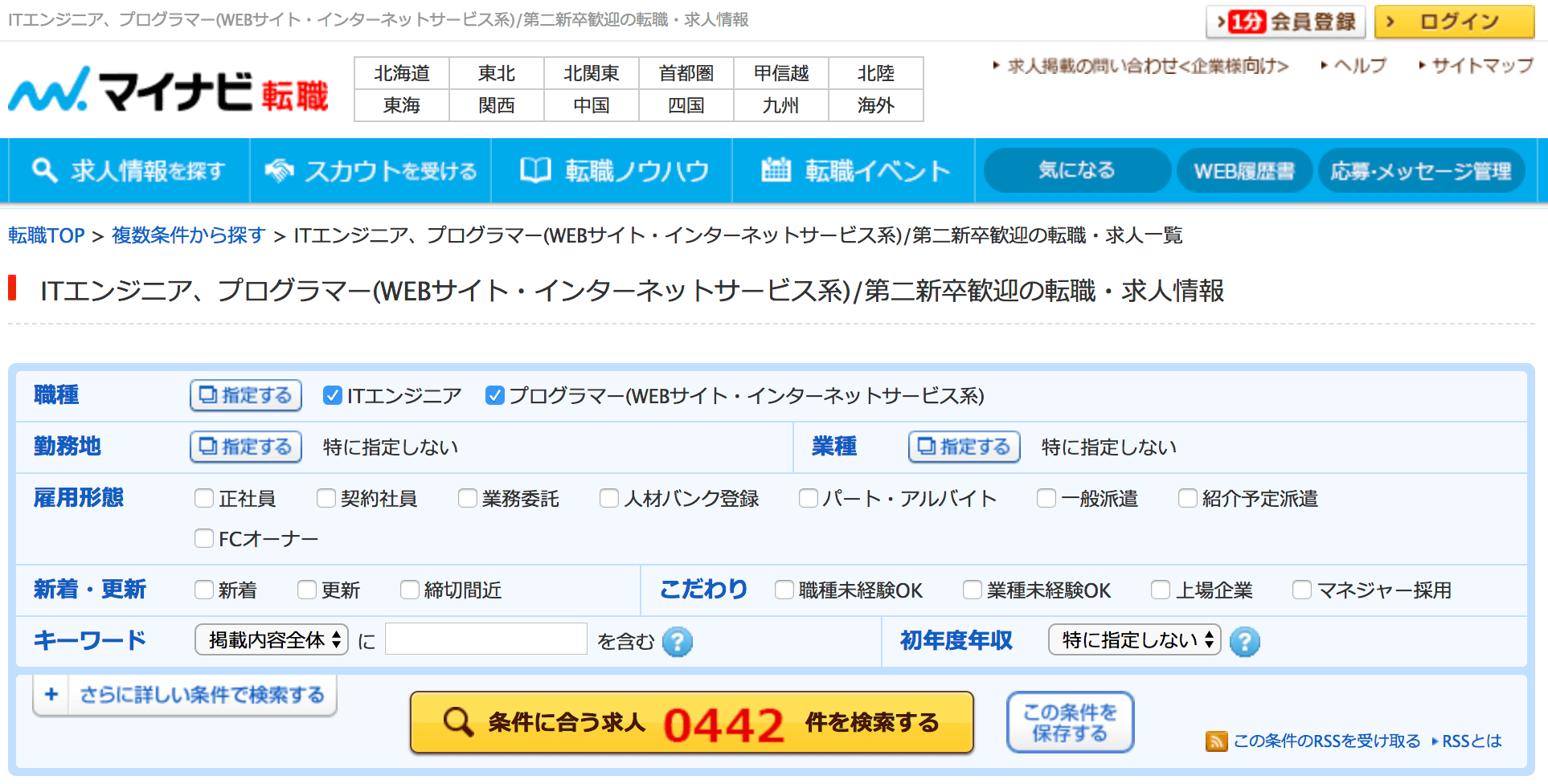Screen dimensions: 1548x784
Task: Click この条件のRSSを受け取る link
Action: tap(1327, 741)
